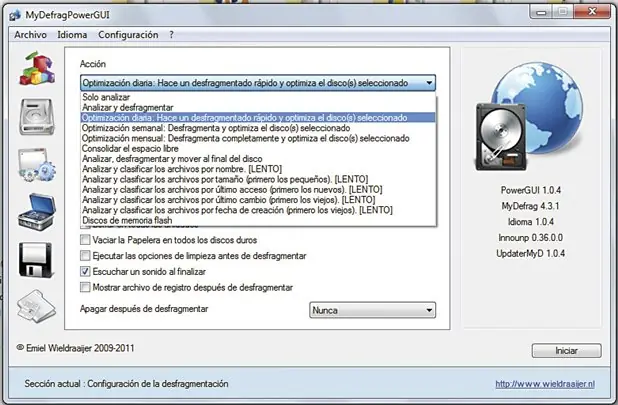Open the window with gears settings icon
The width and height of the screenshot is (618, 405).
point(37,165)
